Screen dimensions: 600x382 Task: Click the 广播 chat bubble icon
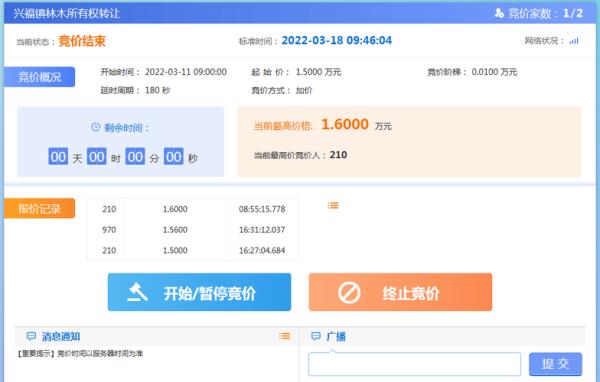click(x=316, y=336)
